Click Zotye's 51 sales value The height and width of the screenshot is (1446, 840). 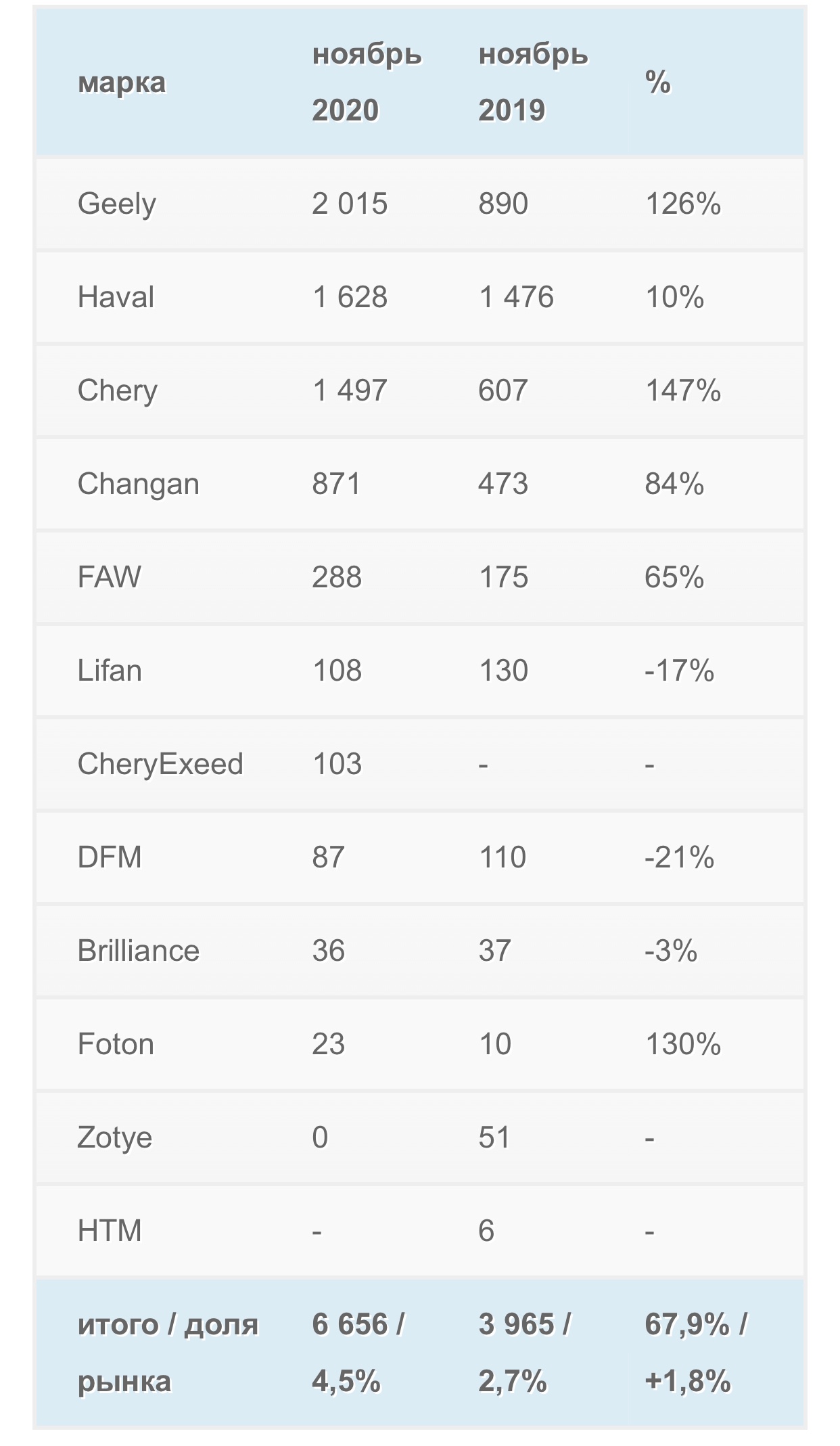click(494, 1137)
